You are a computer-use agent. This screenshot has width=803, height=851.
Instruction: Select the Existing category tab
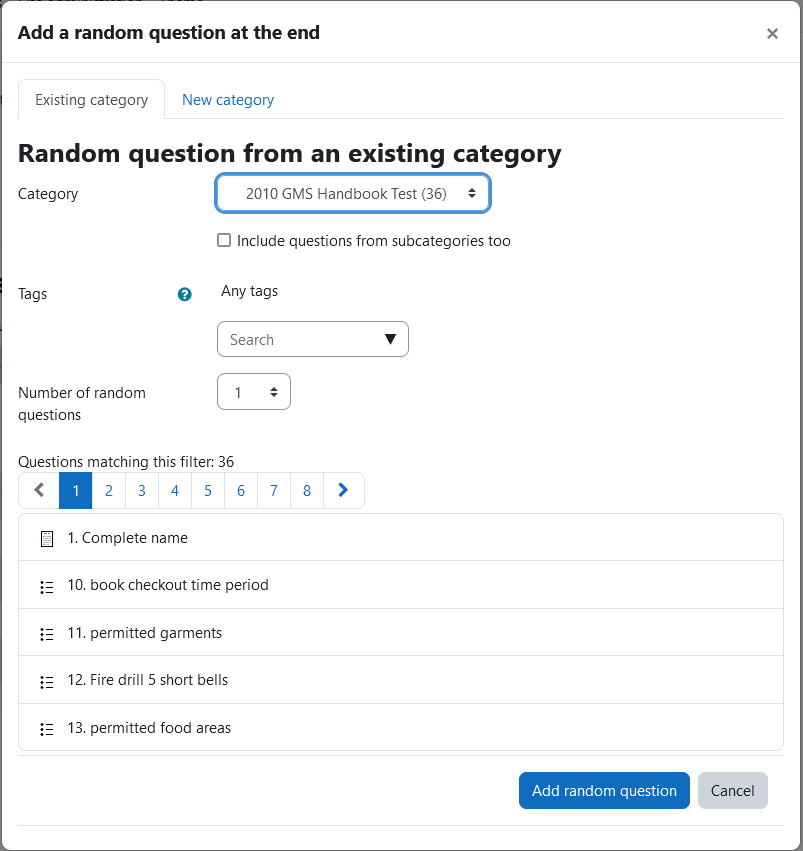92,100
